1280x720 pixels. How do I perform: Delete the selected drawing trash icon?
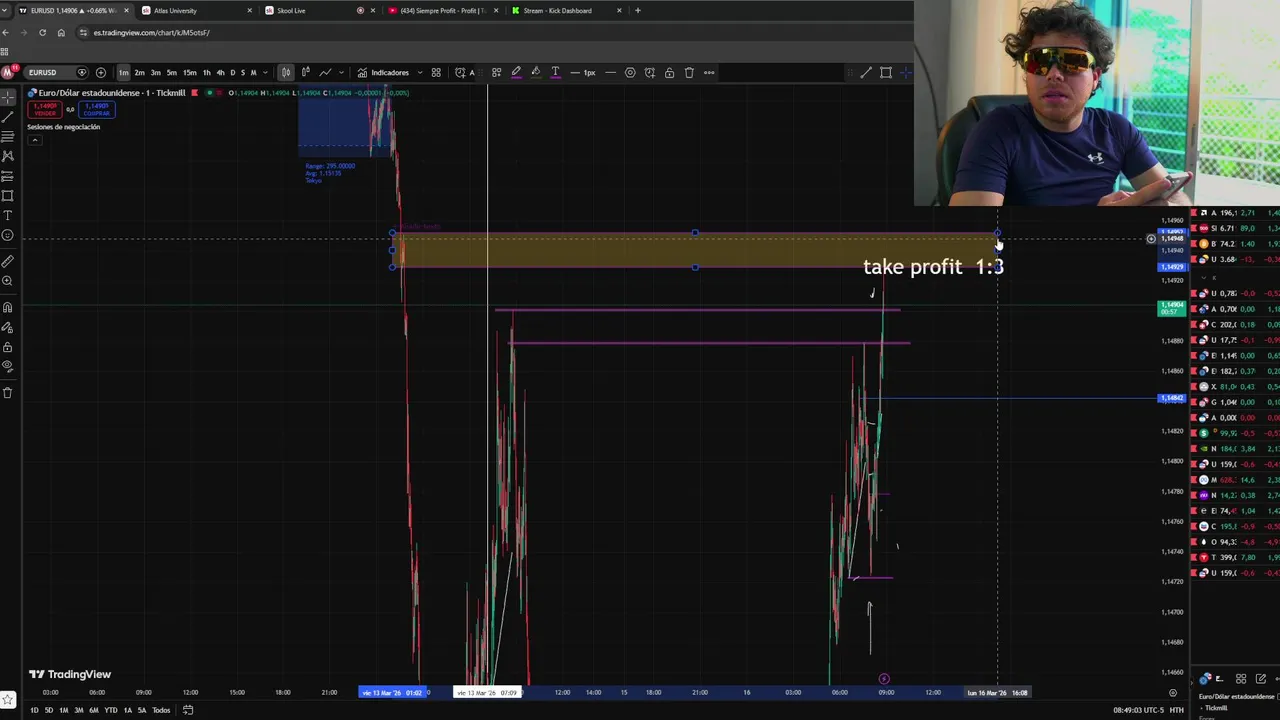coord(689,72)
